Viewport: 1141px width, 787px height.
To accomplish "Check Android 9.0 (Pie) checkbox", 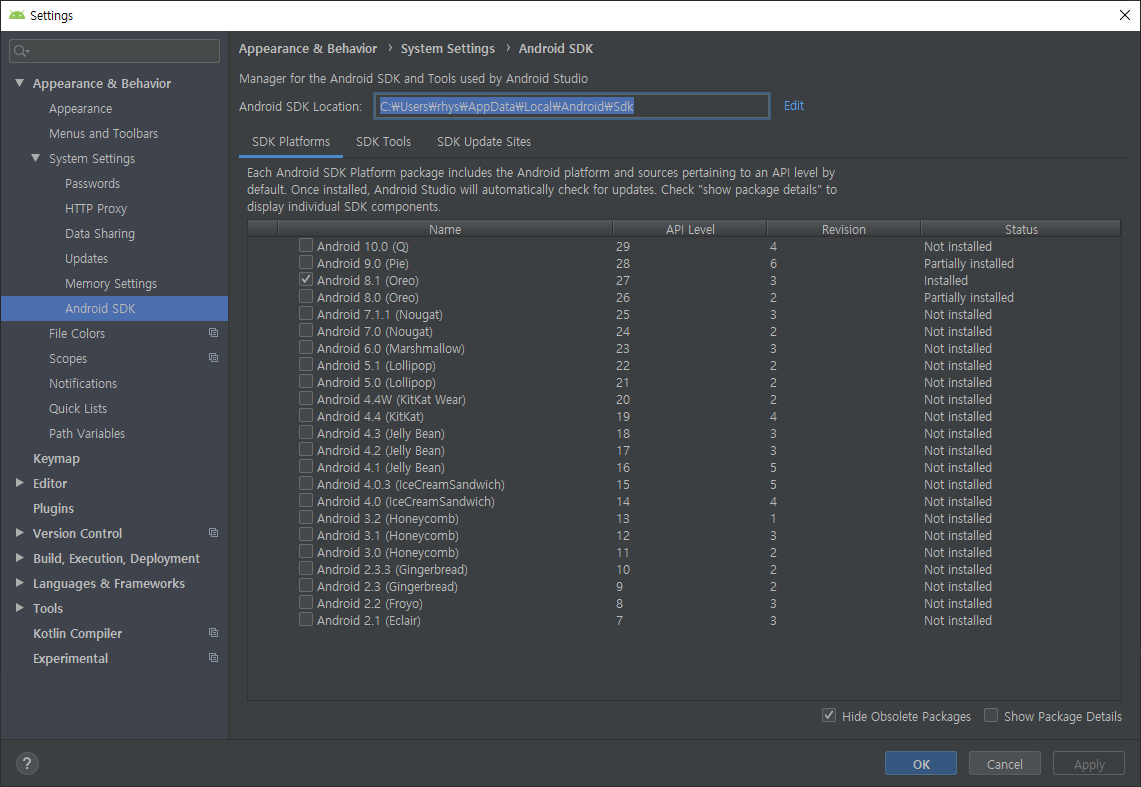I will pos(306,263).
